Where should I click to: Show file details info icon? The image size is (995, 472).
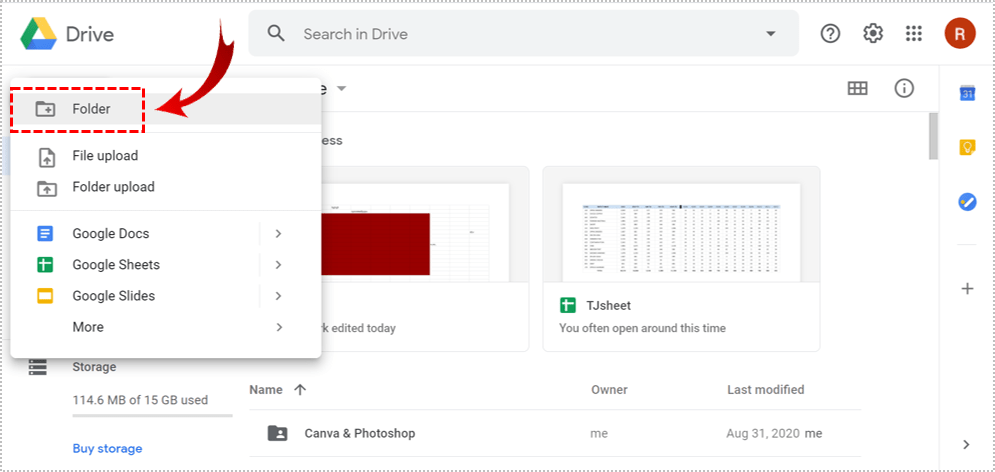pos(904,88)
